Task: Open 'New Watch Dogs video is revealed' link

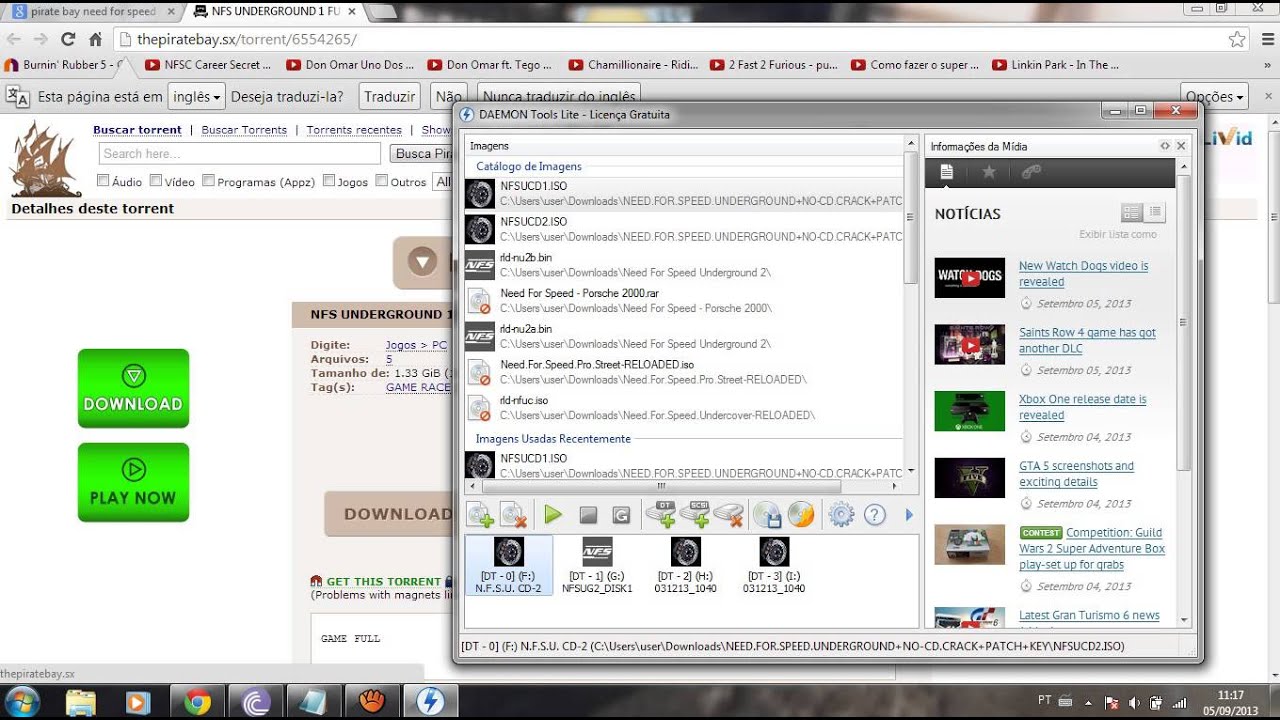Action: [x=1083, y=274]
